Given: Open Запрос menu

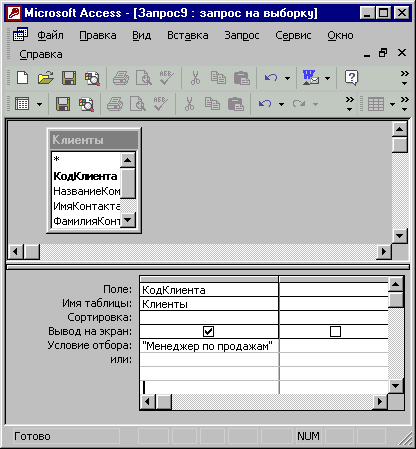Looking at the screenshot, I should tap(242, 35).
